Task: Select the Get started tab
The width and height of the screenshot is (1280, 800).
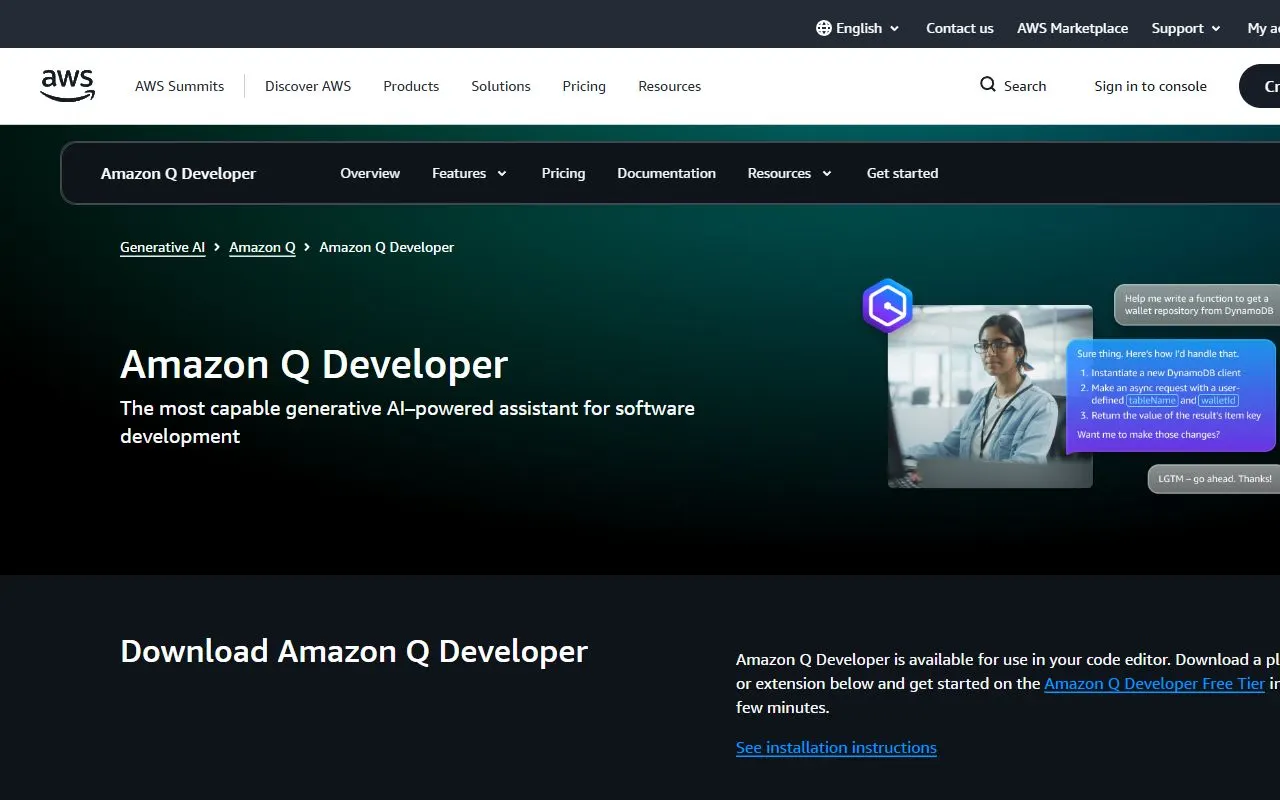Action: point(902,173)
